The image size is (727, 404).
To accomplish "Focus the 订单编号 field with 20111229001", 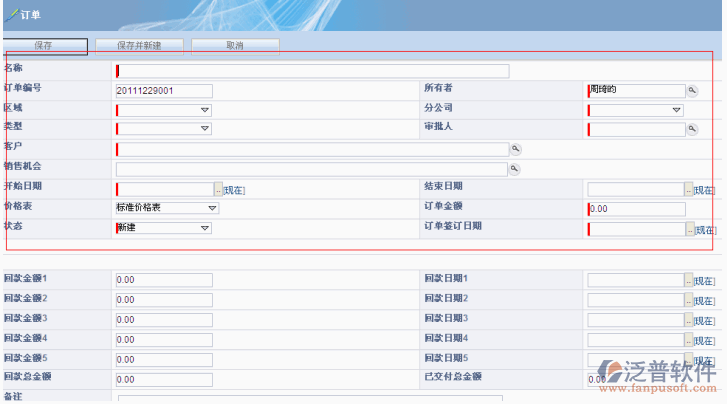I will click(x=164, y=91).
